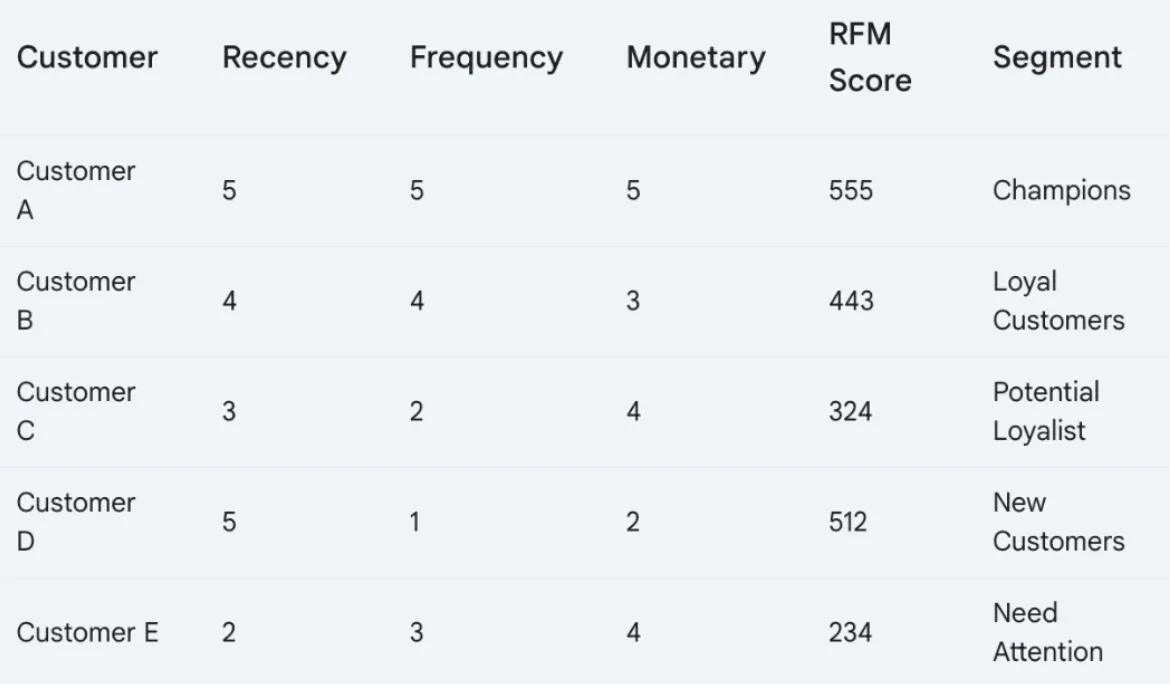Select the Customer A name cell
Viewport: 1170px width, 684px height.
76,190
